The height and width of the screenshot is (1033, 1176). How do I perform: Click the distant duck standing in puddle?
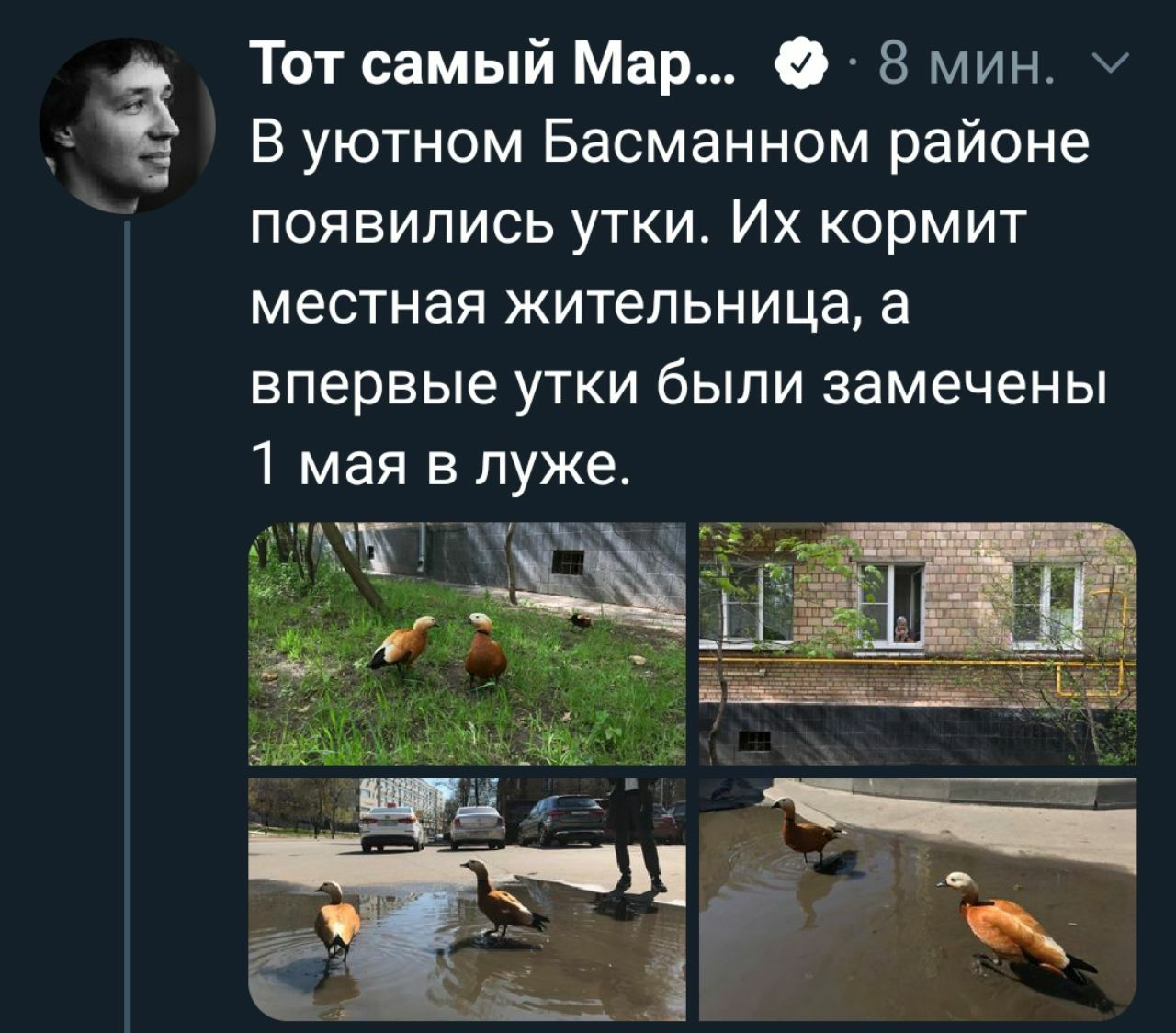[x=805, y=830]
